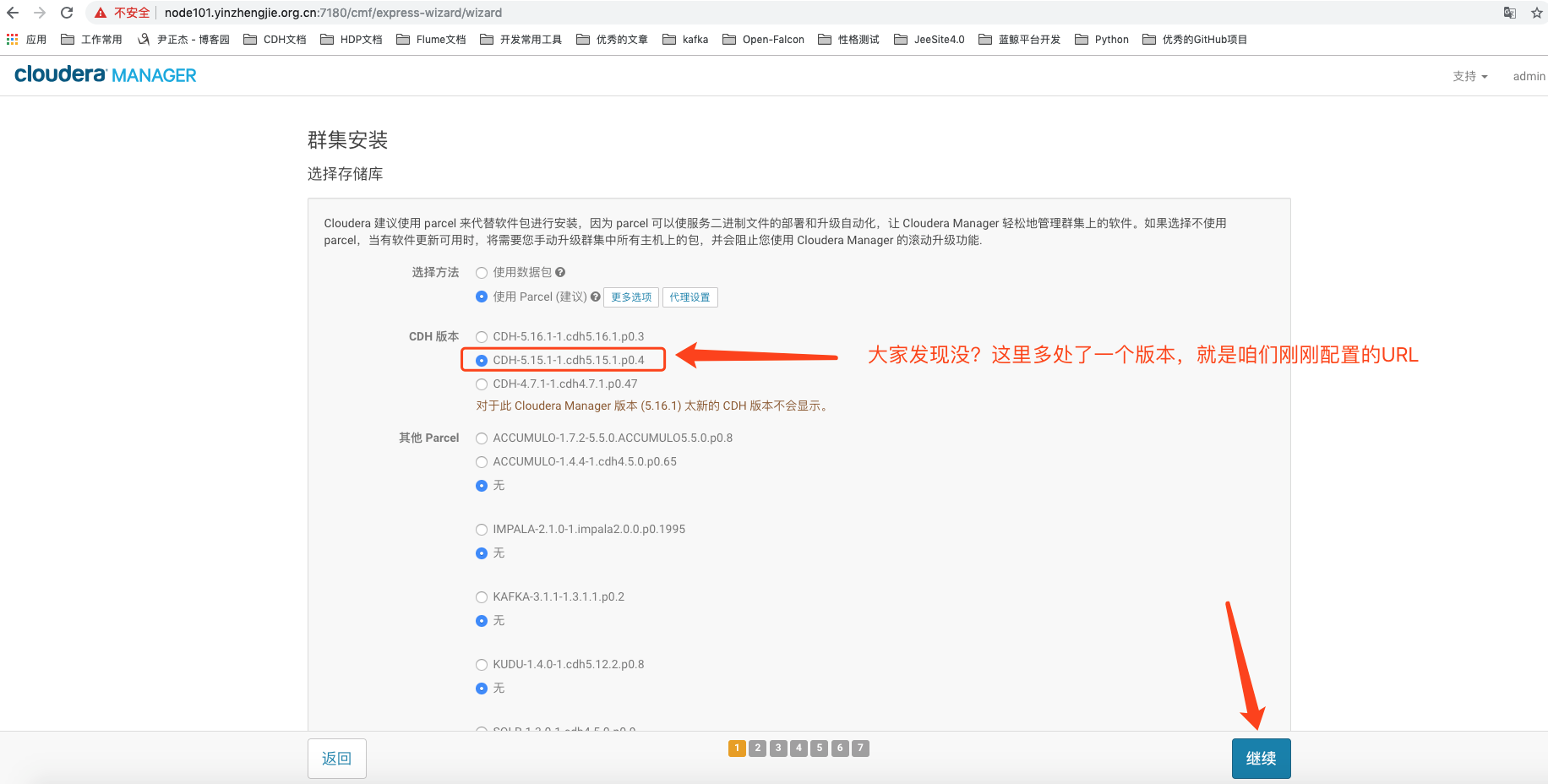
Task: Select 无 under the KUDU option
Action: 482,689
